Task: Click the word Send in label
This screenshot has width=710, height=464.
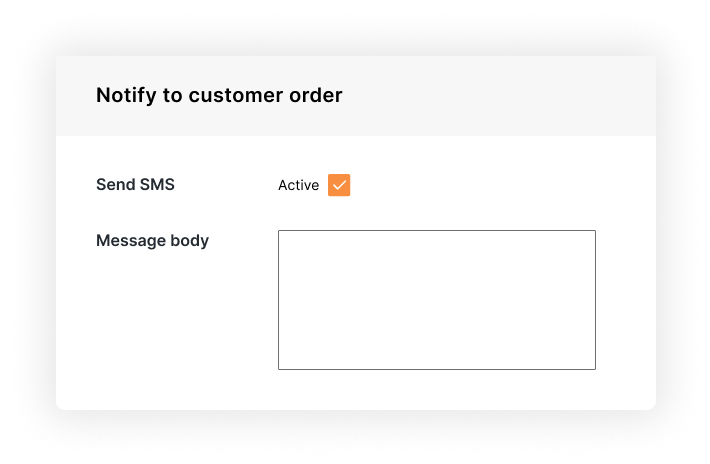Action: tap(116, 185)
